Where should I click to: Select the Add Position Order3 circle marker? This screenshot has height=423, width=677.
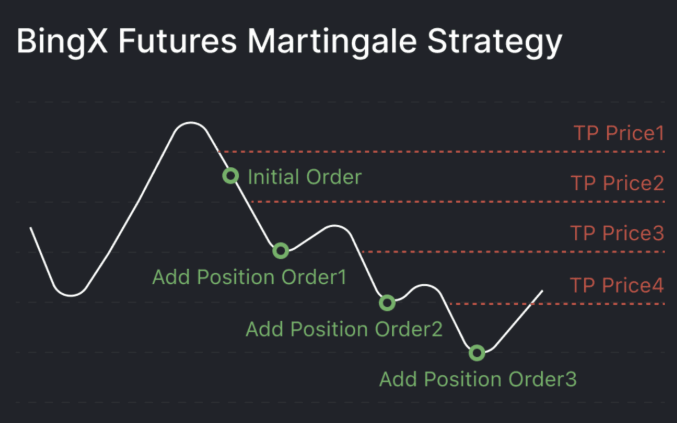(477, 352)
